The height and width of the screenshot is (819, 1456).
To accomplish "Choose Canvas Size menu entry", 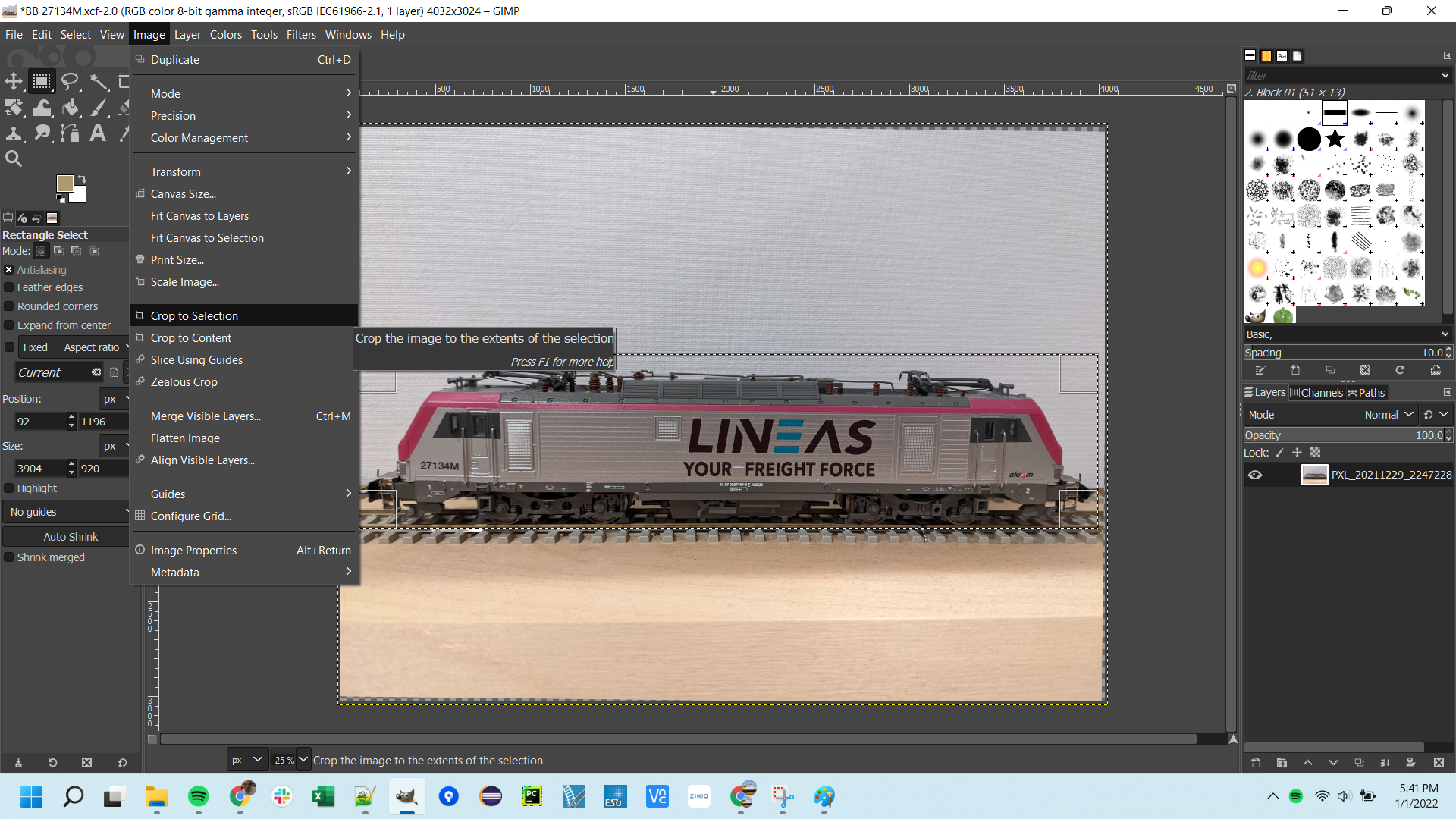I will click(x=244, y=194).
